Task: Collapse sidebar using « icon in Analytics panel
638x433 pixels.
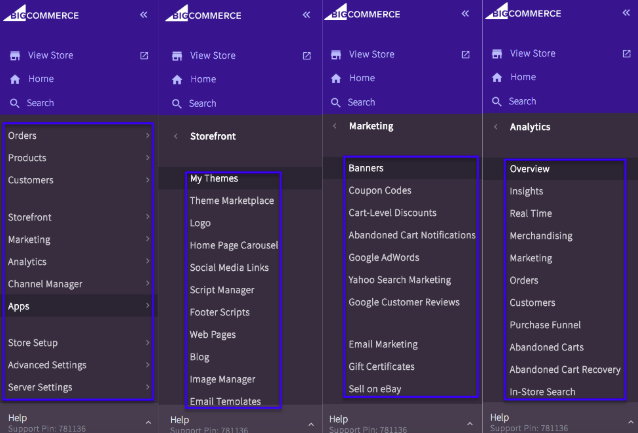Action: tap(626, 13)
